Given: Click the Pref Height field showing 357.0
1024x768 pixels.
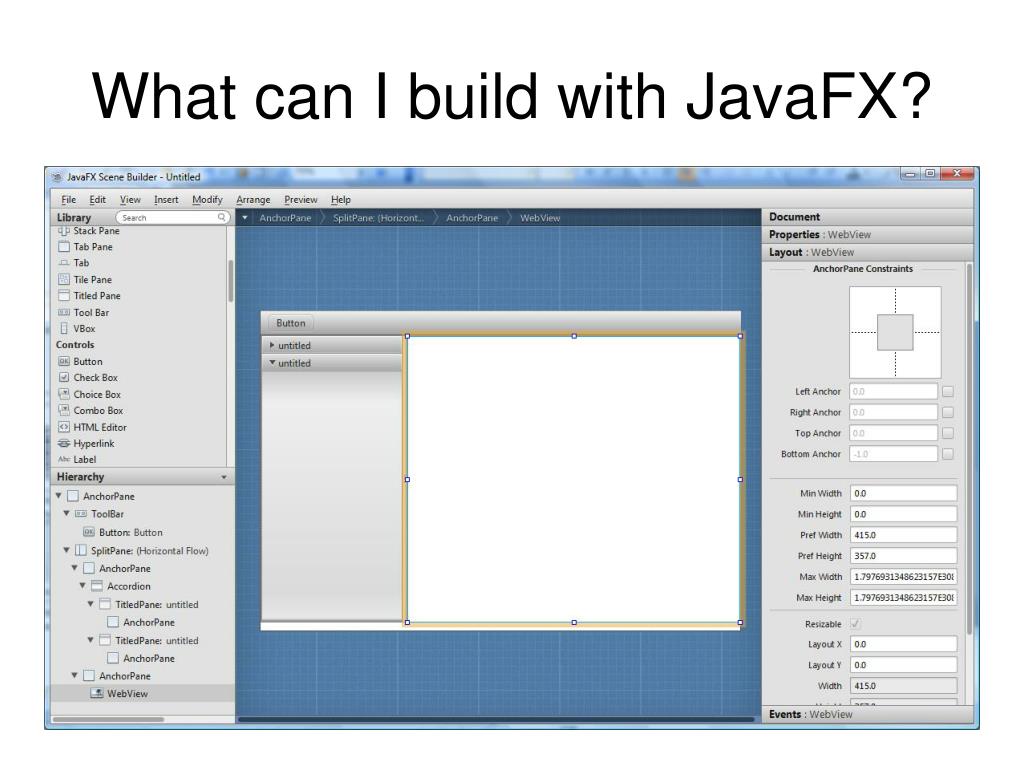Looking at the screenshot, I should tap(903, 556).
